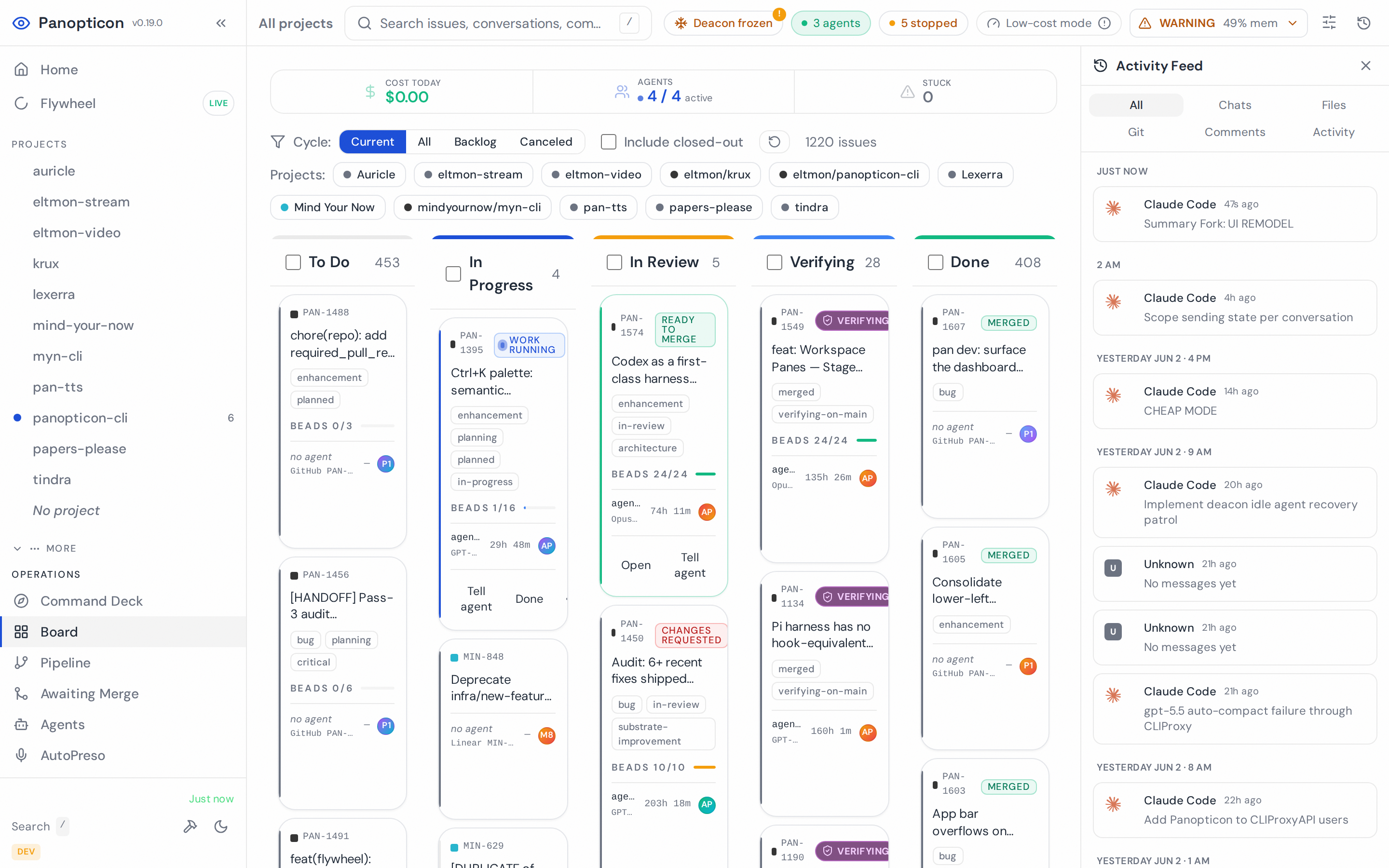The image size is (1389, 868).
Task: Expand the MORE section in sidebar
Action: (x=45, y=548)
